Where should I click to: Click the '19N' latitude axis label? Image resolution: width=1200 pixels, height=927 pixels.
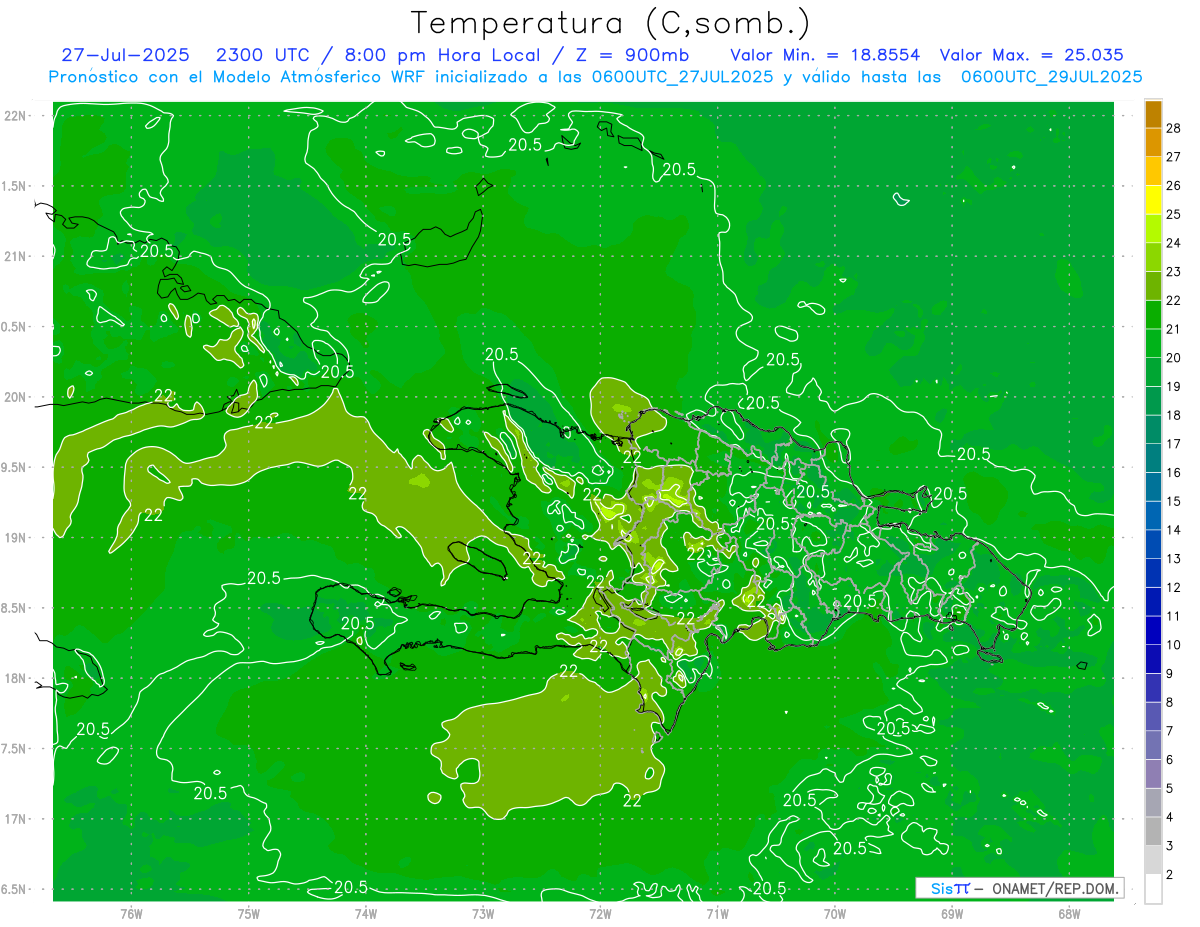[x=16, y=538]
